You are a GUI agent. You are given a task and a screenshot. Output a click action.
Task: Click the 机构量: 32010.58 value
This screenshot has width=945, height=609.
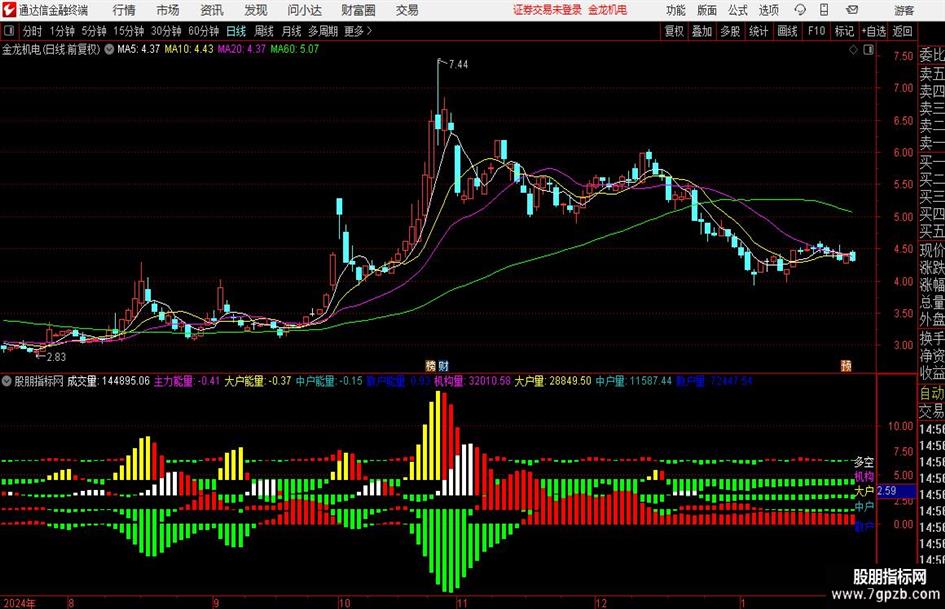(472, 381)
